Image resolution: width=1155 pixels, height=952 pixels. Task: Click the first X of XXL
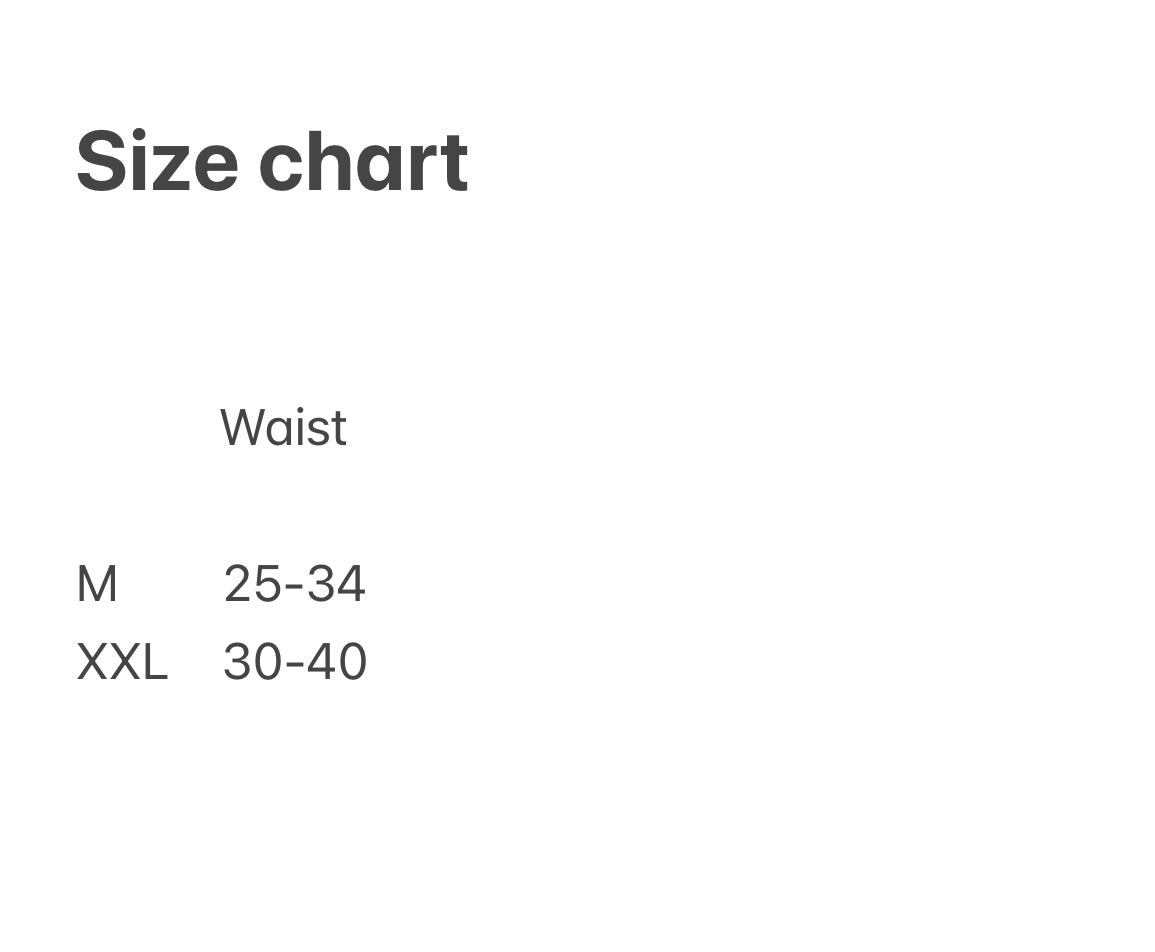(91, 662)
